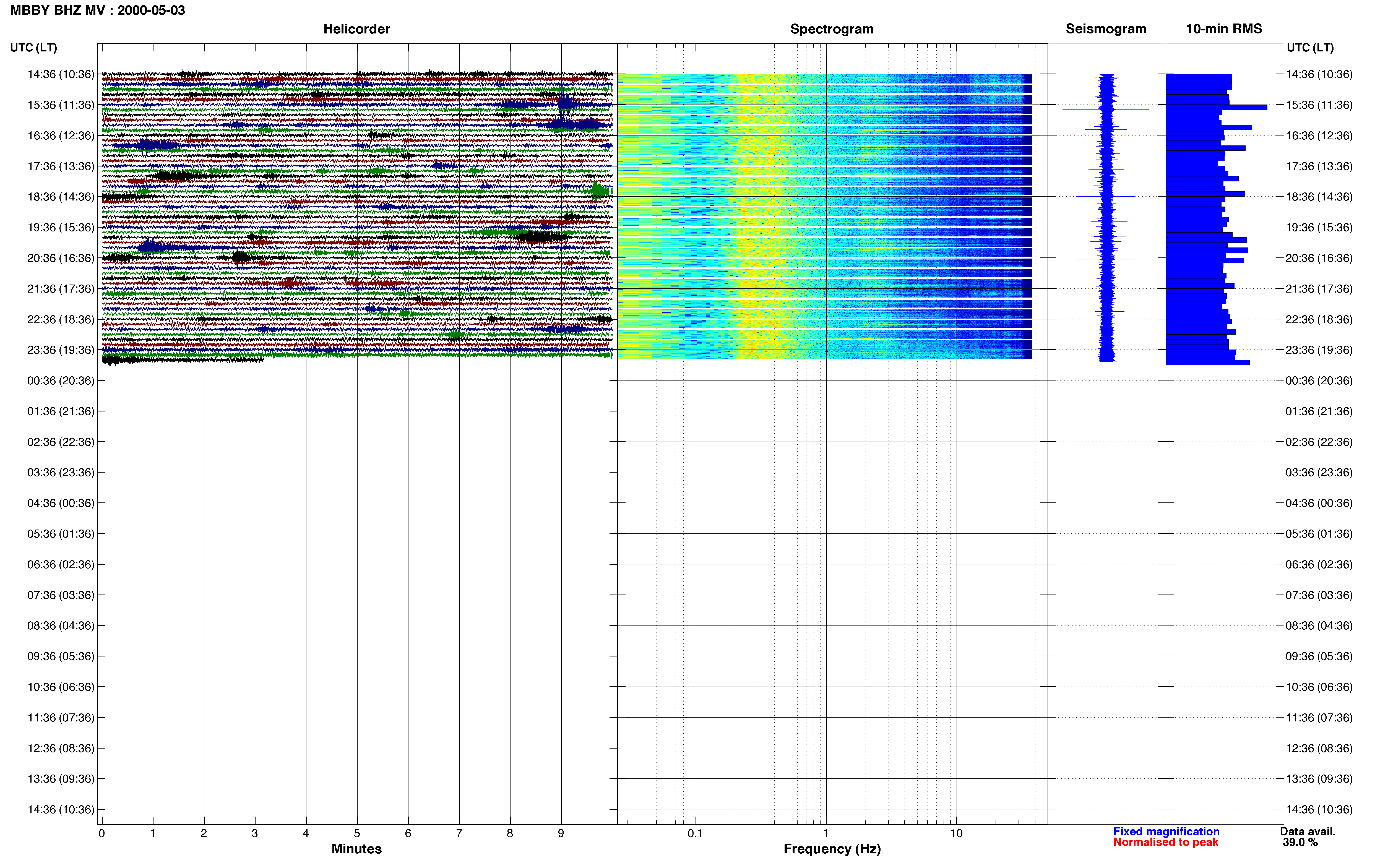Click the minute tick label 7

tap(459, 833)
